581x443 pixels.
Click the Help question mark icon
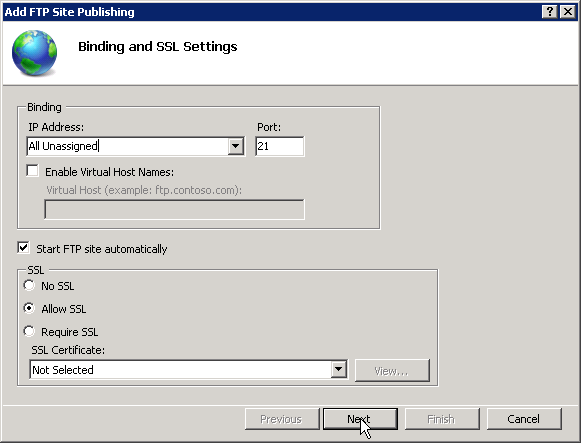[550, 12]
